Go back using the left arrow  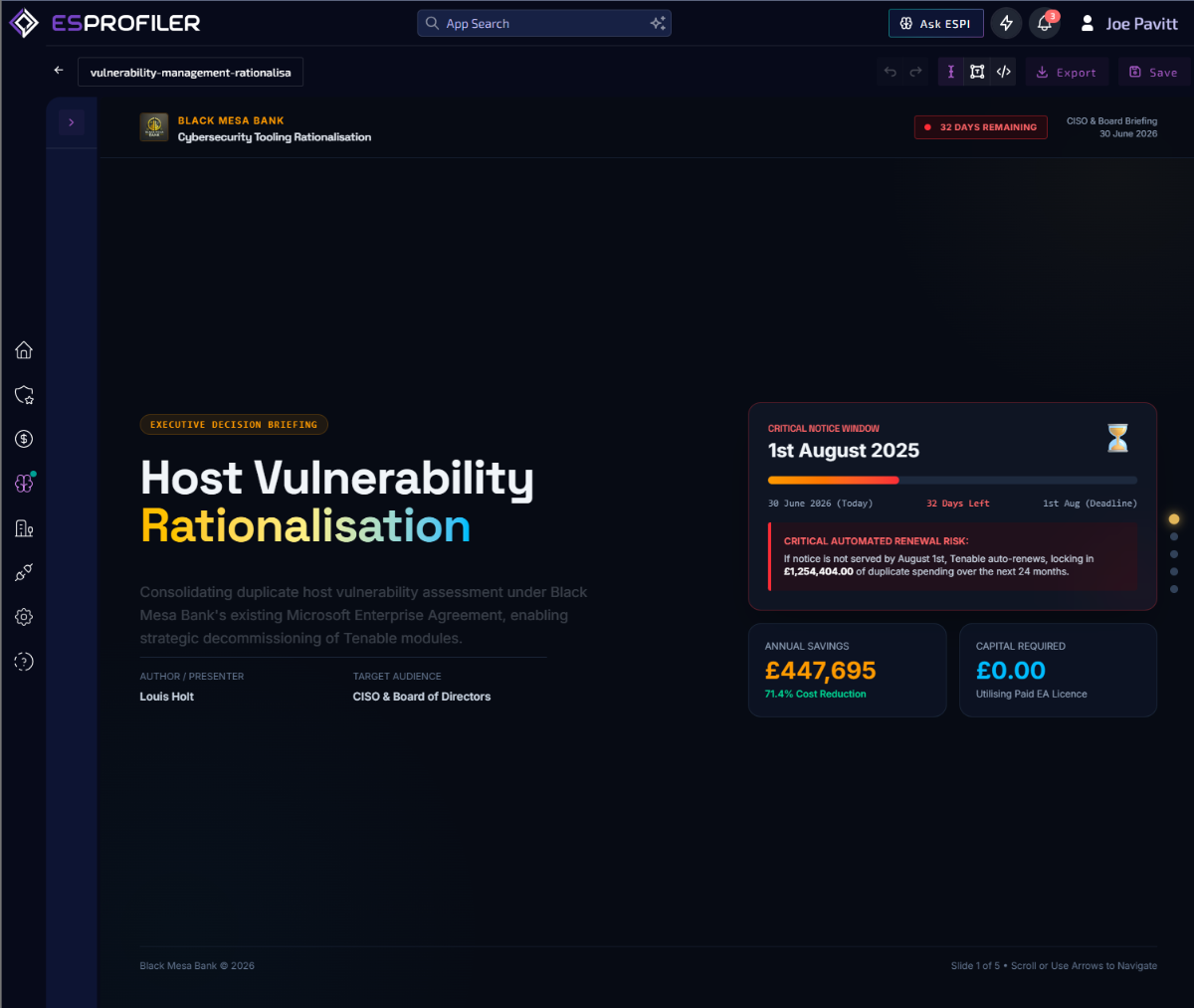pyautogui.click(x=59, y=71)
